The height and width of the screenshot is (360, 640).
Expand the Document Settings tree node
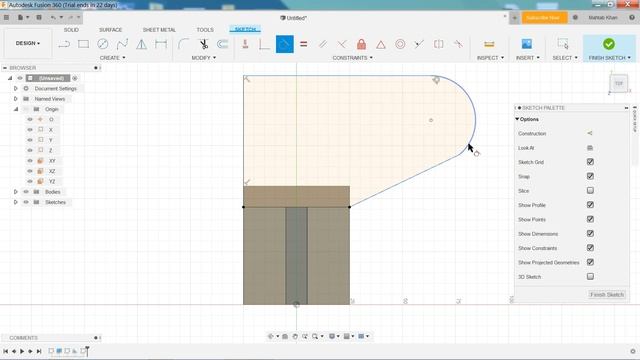[x=16, y=89]
